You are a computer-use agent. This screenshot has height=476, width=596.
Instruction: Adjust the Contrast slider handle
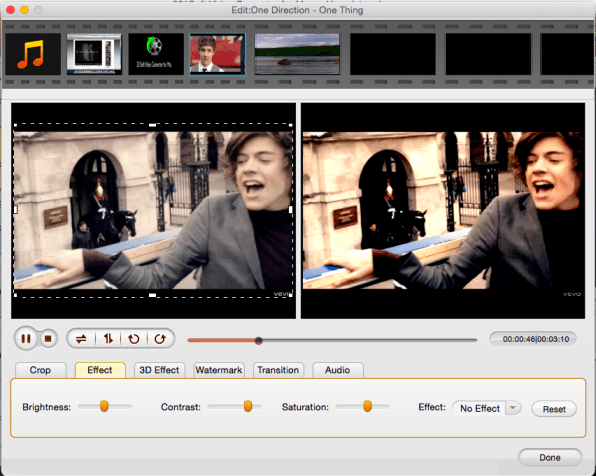pyautogui.click(x=247, y=406)
